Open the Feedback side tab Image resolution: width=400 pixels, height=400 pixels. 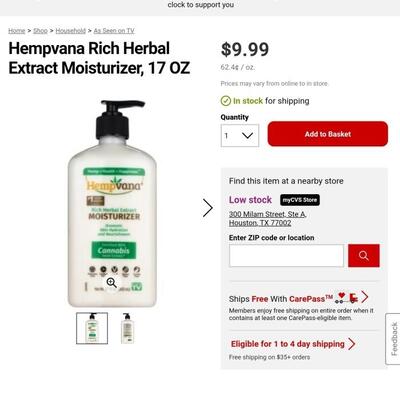tap(393, 339)
